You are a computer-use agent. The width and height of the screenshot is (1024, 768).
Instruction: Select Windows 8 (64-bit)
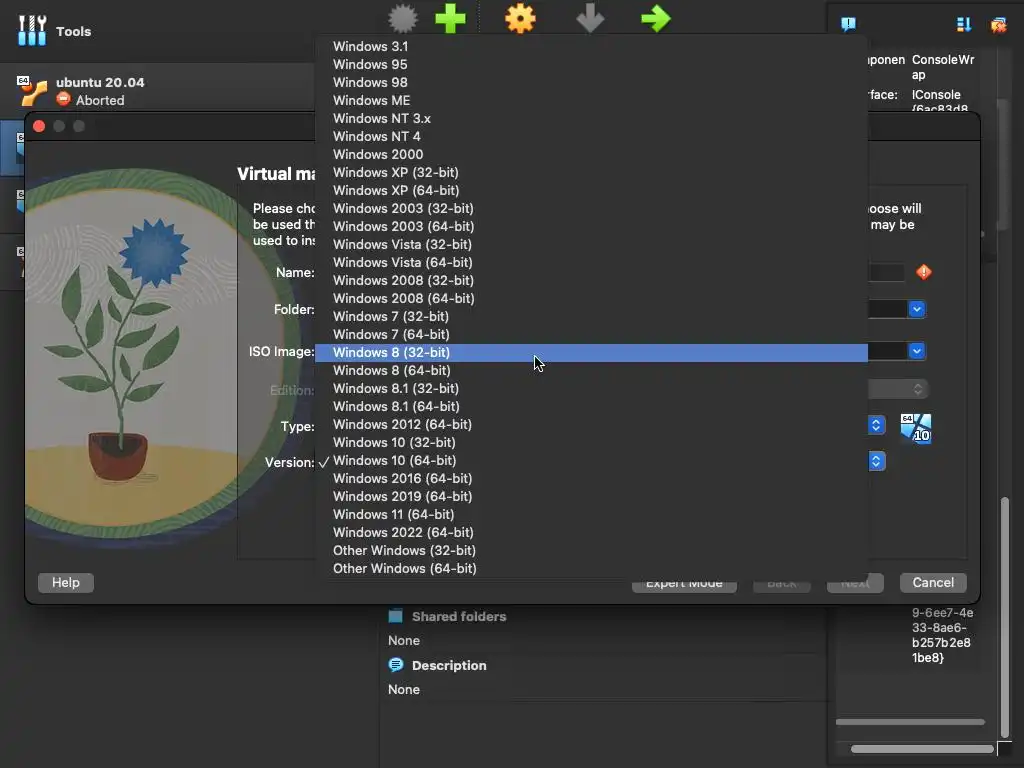[592, 370]
